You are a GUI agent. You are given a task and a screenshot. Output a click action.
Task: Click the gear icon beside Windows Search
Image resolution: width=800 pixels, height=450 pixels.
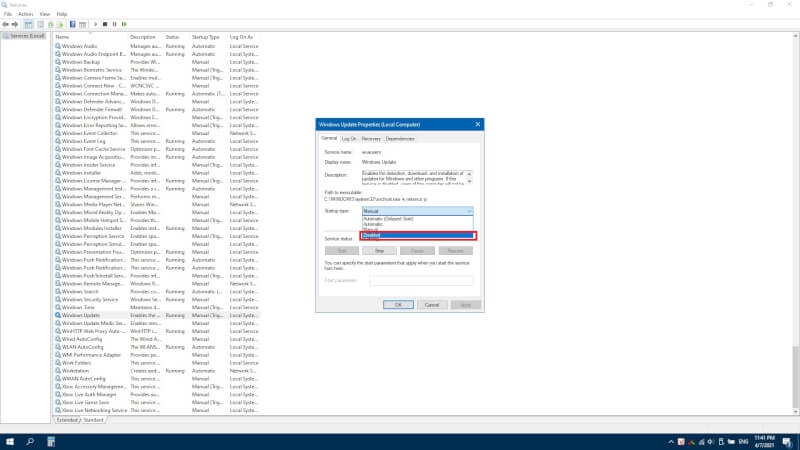(x=58, y=291)
